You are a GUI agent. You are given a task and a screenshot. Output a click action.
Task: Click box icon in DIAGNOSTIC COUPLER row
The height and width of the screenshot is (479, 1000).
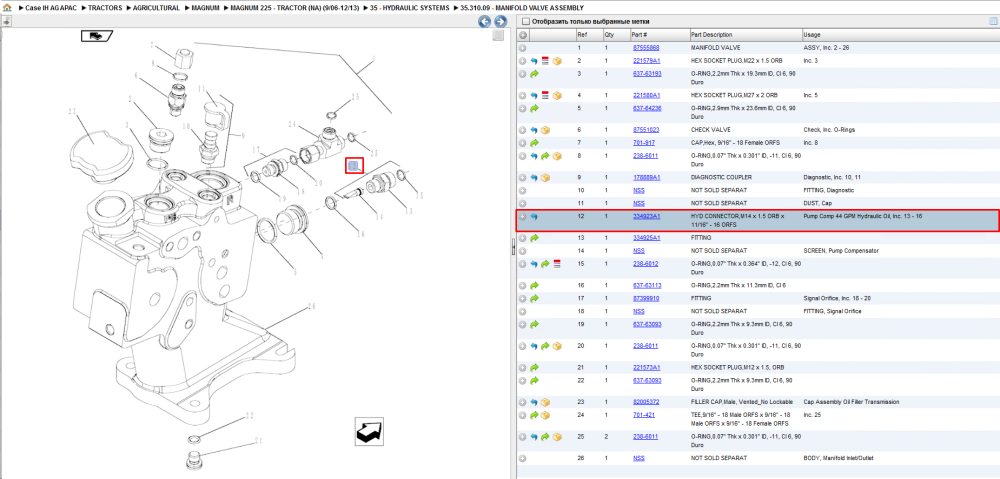tap(545, 177)
